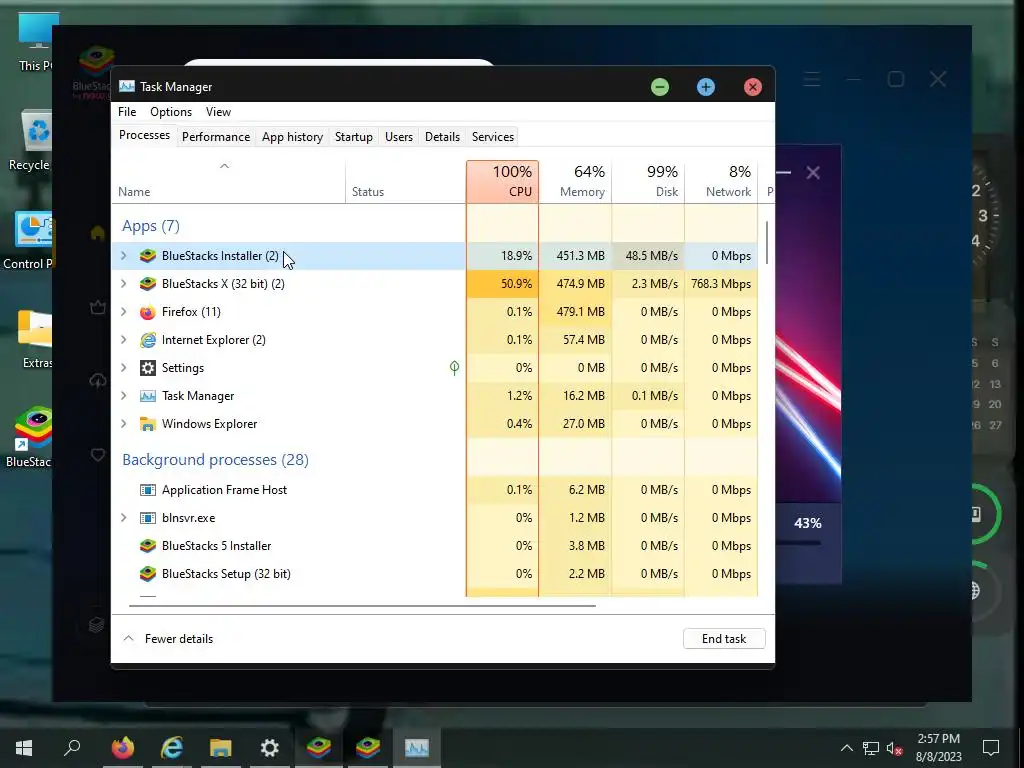Sort by the Status column header
Viewport: 1024px width, 768px height.
click(x=406, y=182)
